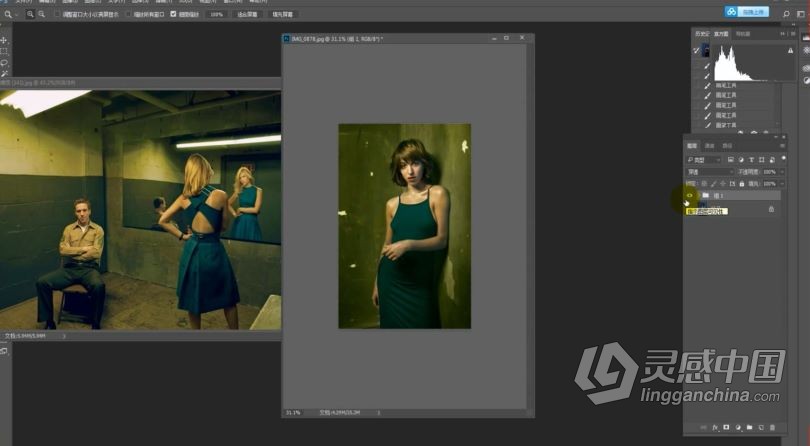
Task: Open the layer opacity slider arrow
Action: coord(782,172)
